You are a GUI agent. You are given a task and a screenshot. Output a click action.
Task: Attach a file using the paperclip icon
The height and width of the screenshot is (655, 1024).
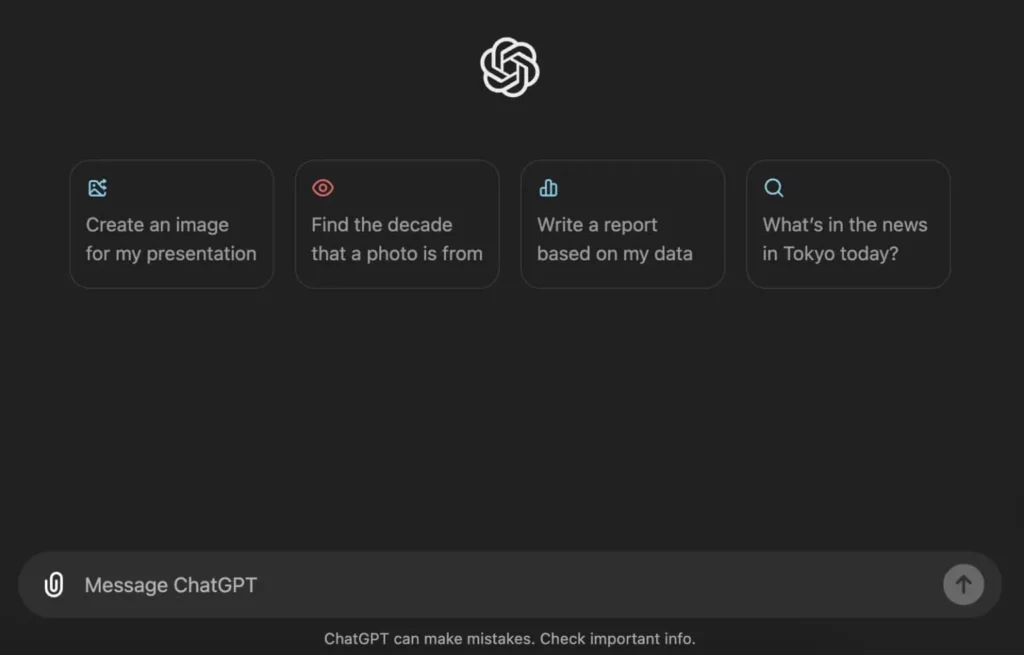54,585
